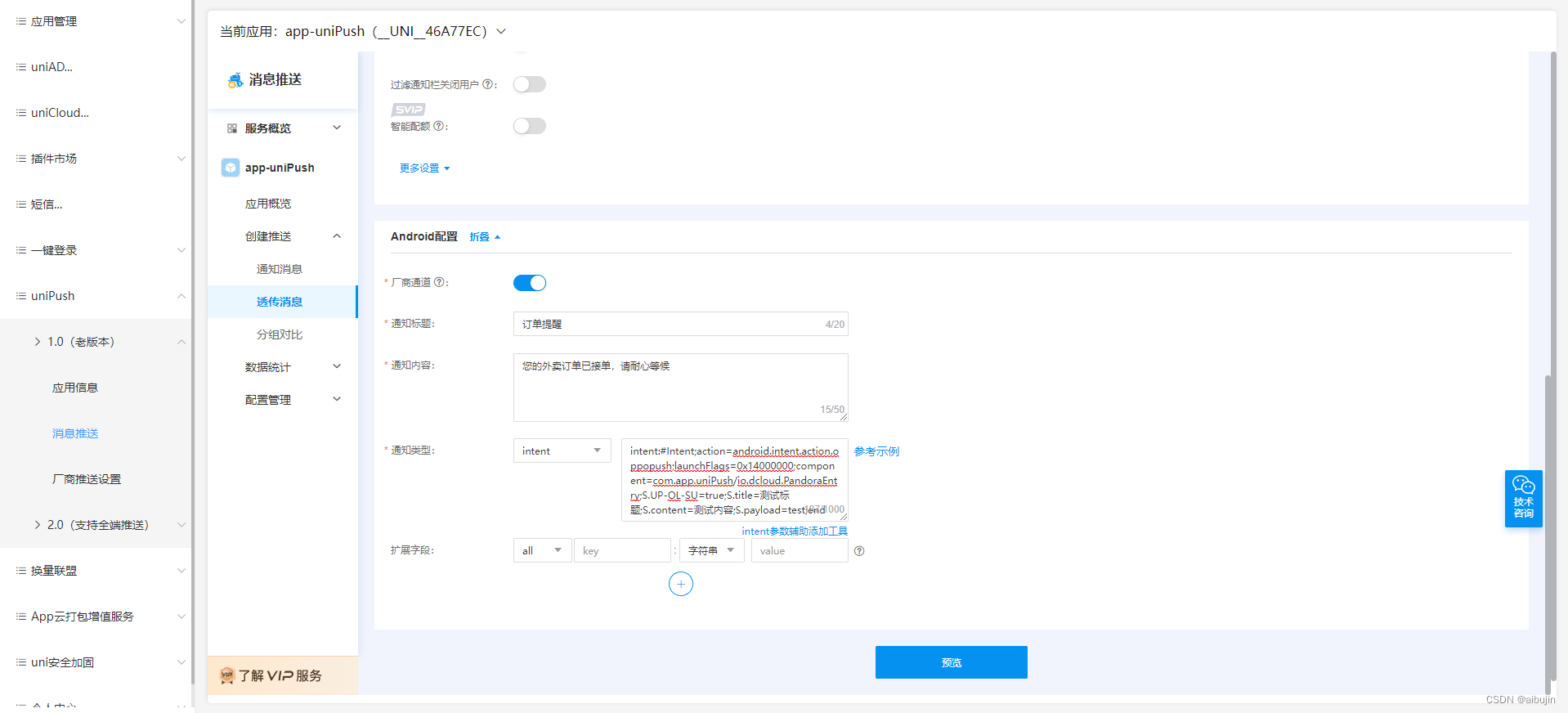Open current app selector dropdown
The image size is (1568, 713).
501,31
